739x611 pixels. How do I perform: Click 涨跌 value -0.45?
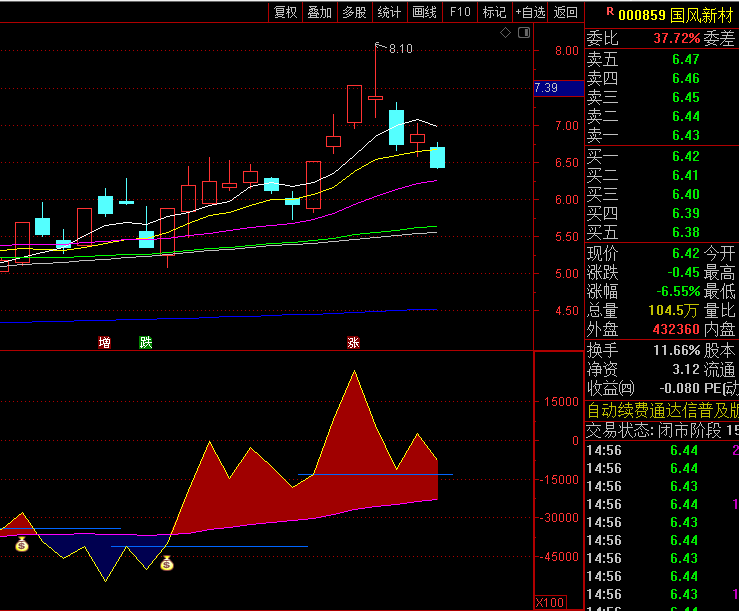click(x=683, y=272)
